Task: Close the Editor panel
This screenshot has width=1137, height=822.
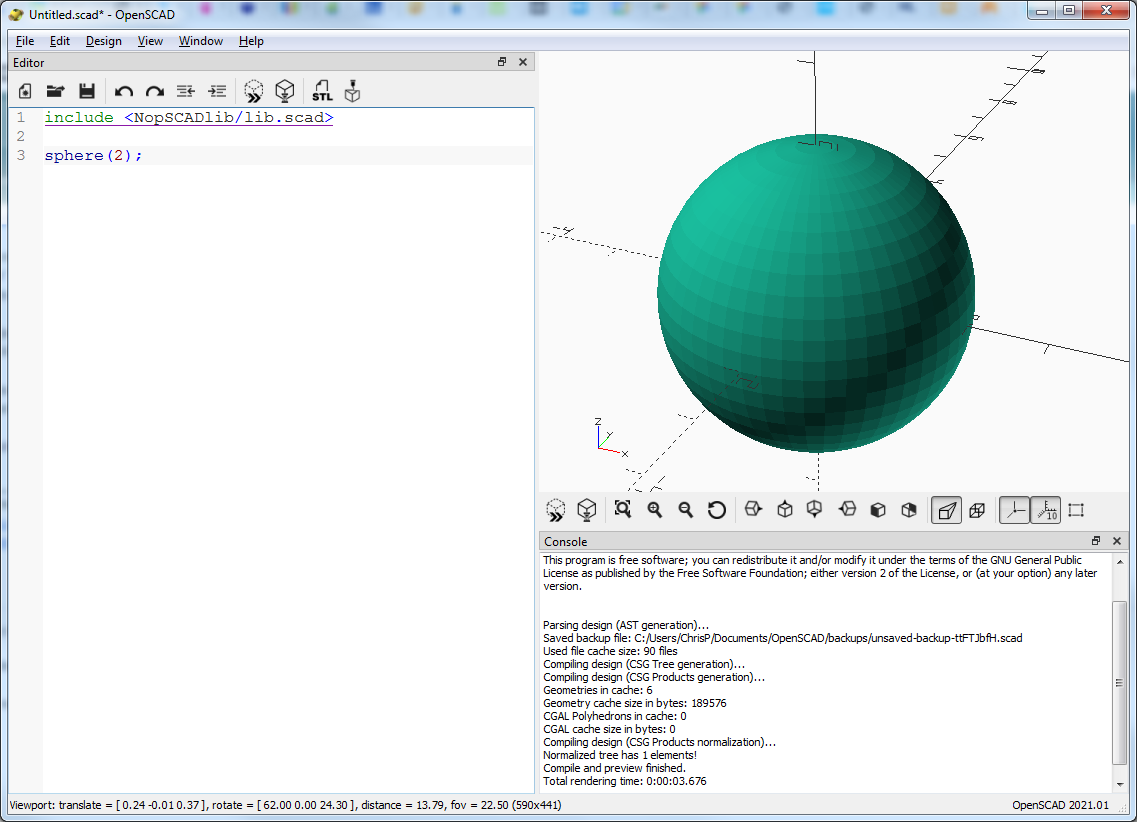Action: point(522,62)
